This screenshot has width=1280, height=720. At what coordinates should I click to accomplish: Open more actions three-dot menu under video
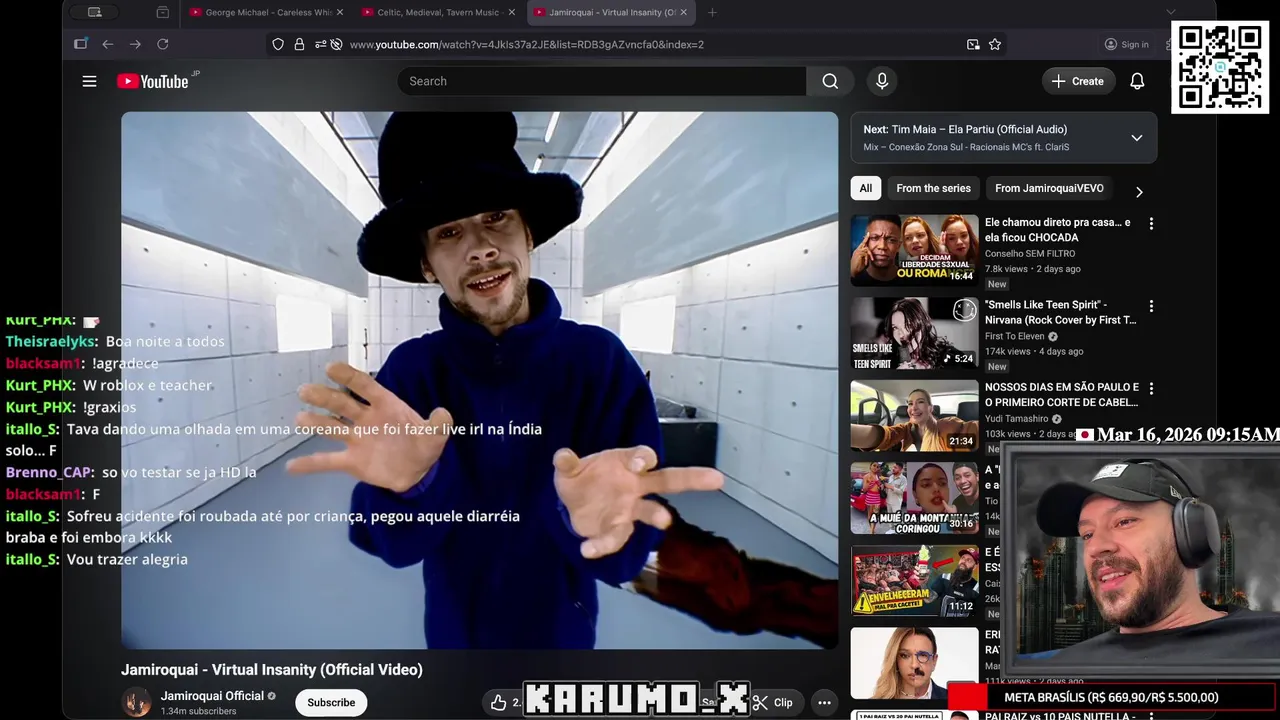point(824,703)
